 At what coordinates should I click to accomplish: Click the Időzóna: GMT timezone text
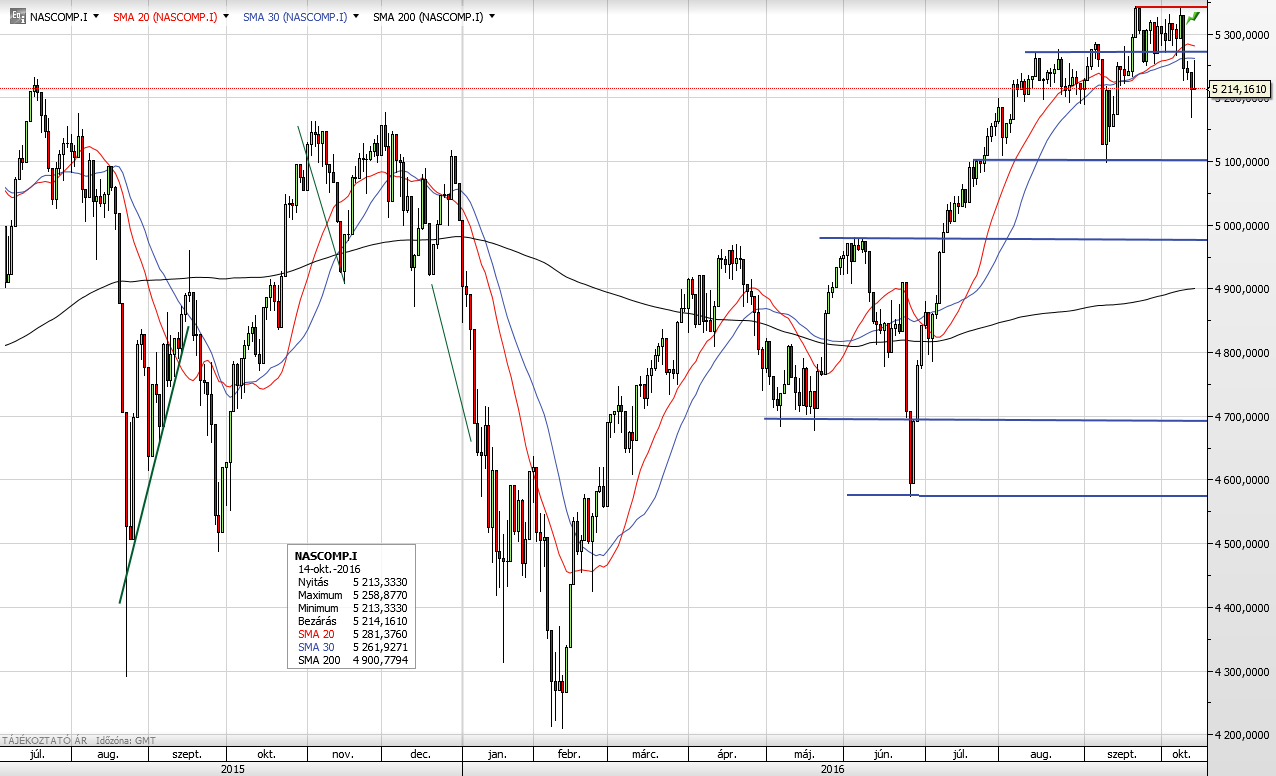point(126,740)
